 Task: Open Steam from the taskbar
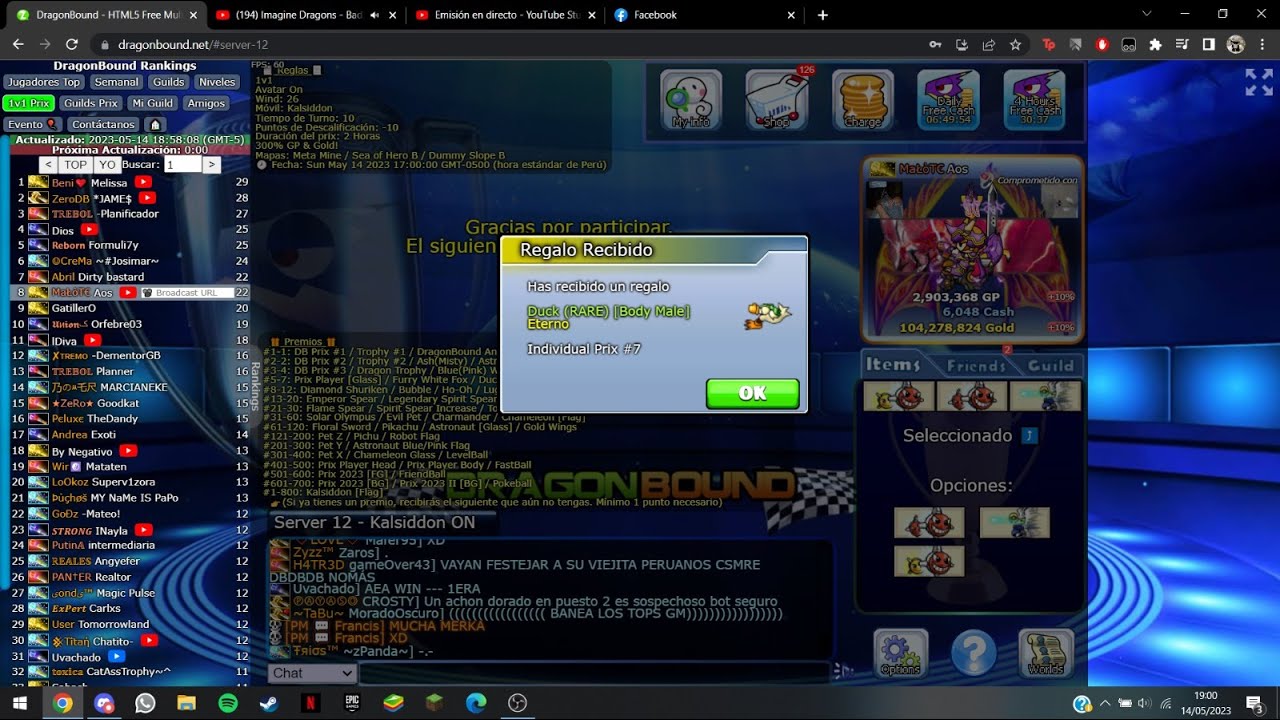click(269, 703)
